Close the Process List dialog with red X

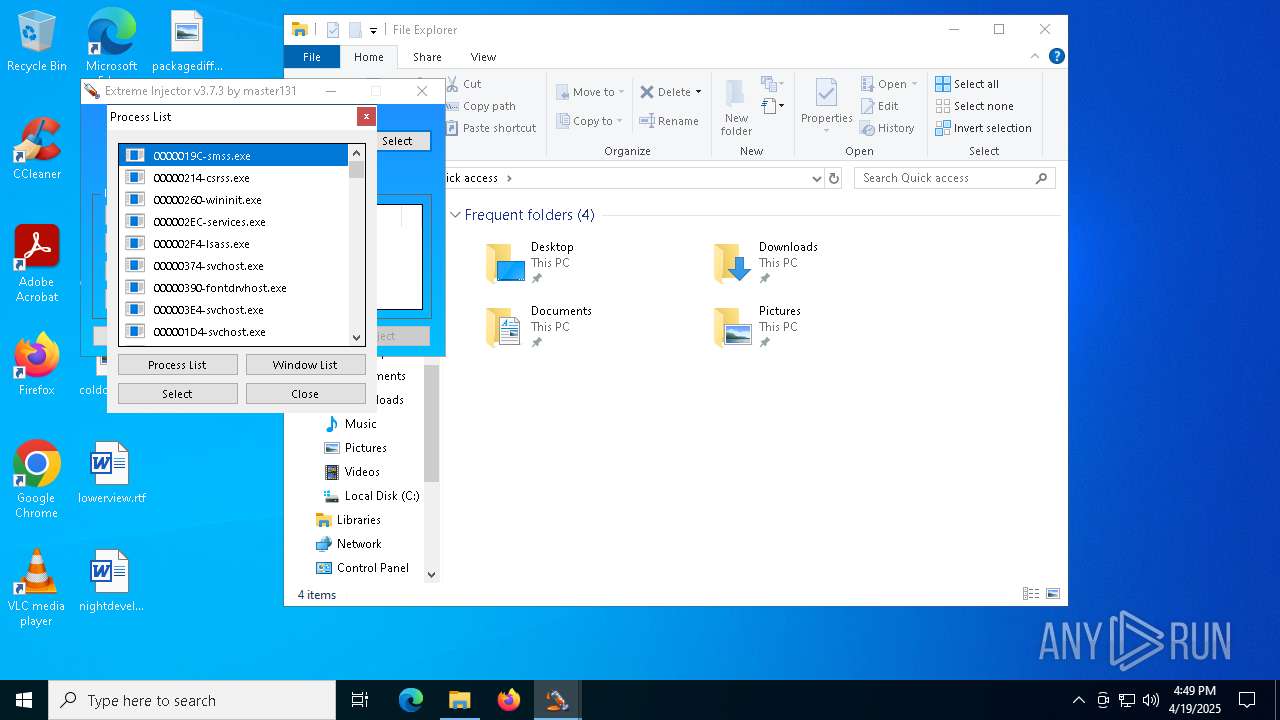[366, 117]
